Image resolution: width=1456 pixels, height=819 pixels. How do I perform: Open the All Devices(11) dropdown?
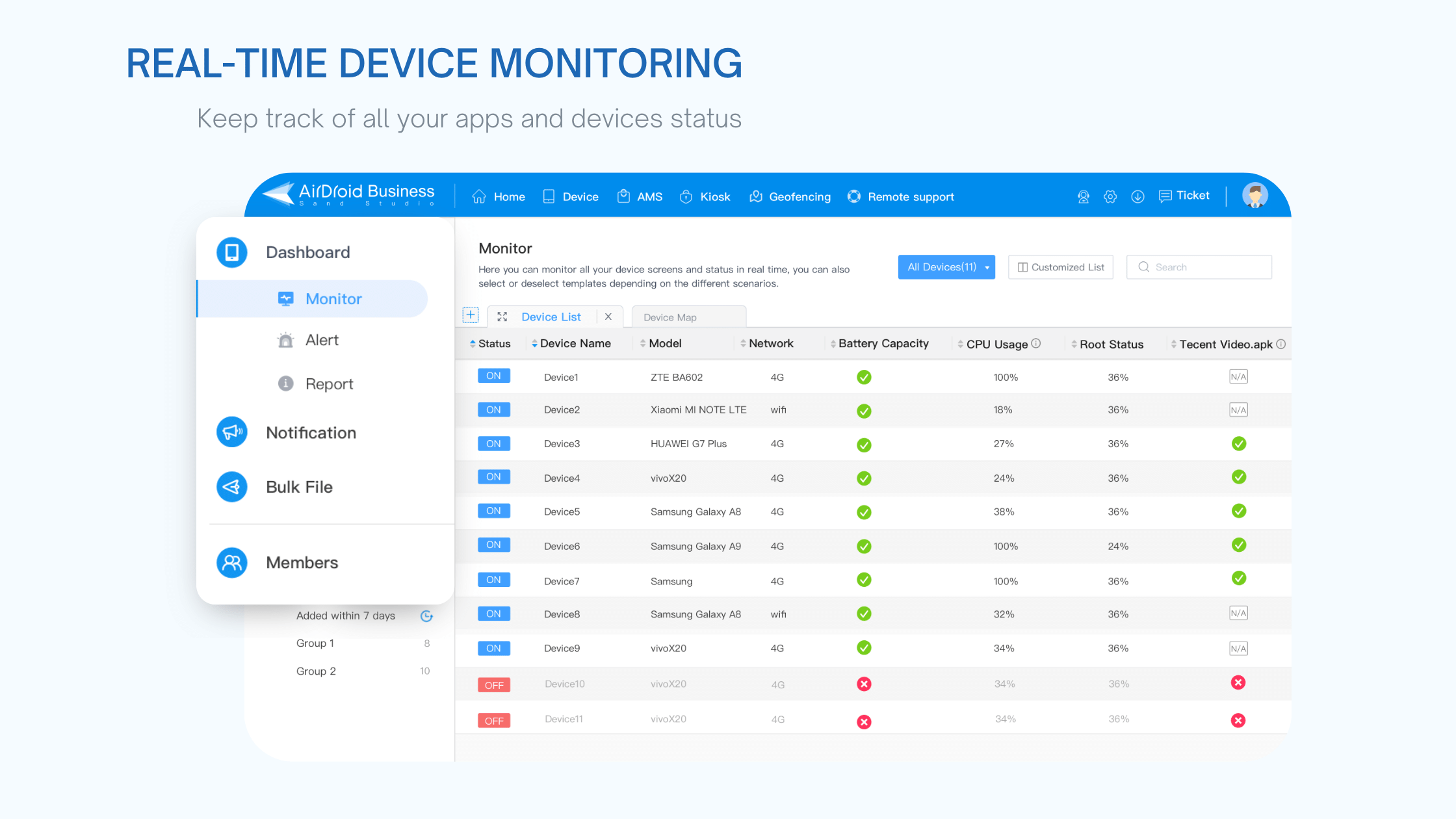pos(946,267)
